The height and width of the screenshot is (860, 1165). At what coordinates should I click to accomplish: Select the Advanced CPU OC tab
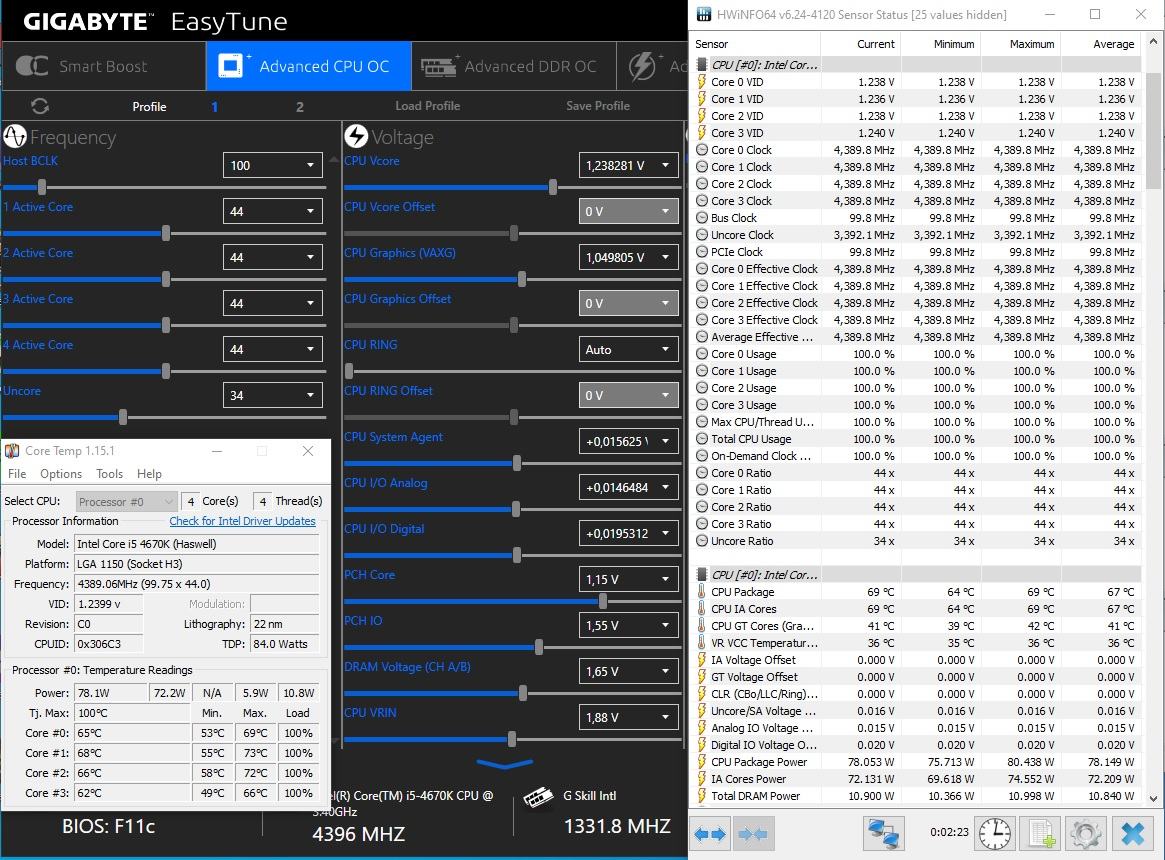click(308, 66)
